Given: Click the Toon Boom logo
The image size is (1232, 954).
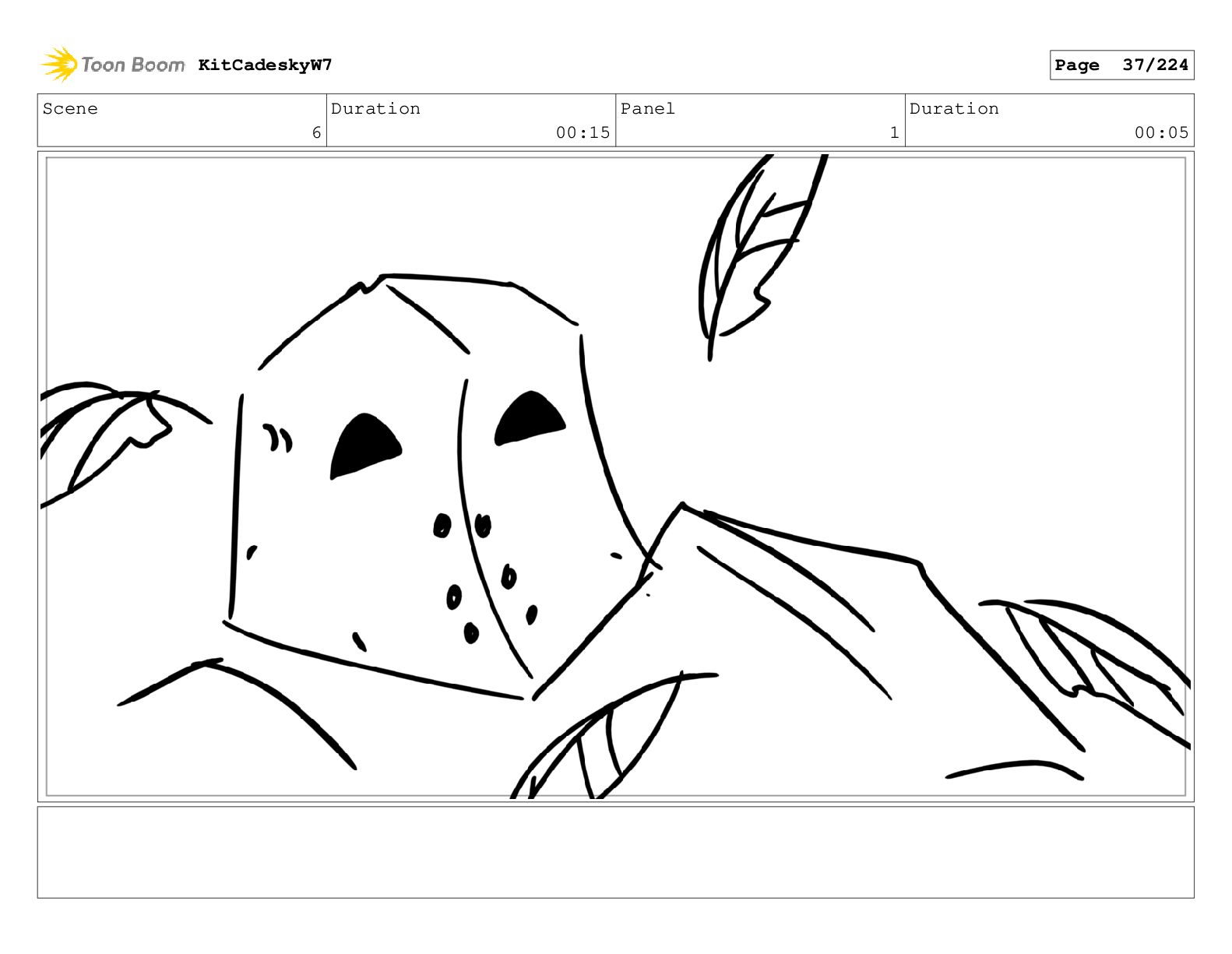Looking at the screenshot, I should [x=112, y=65].
